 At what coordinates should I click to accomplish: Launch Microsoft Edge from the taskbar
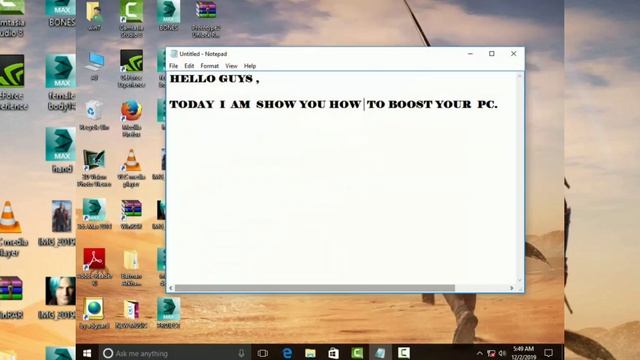tap(287, 353)
